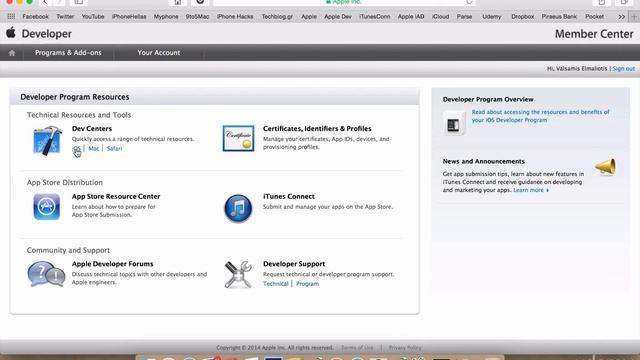This screenshot has height=360, width=640.
Task: Click the Dev Centers heading
Action: [x=92, y=129]
